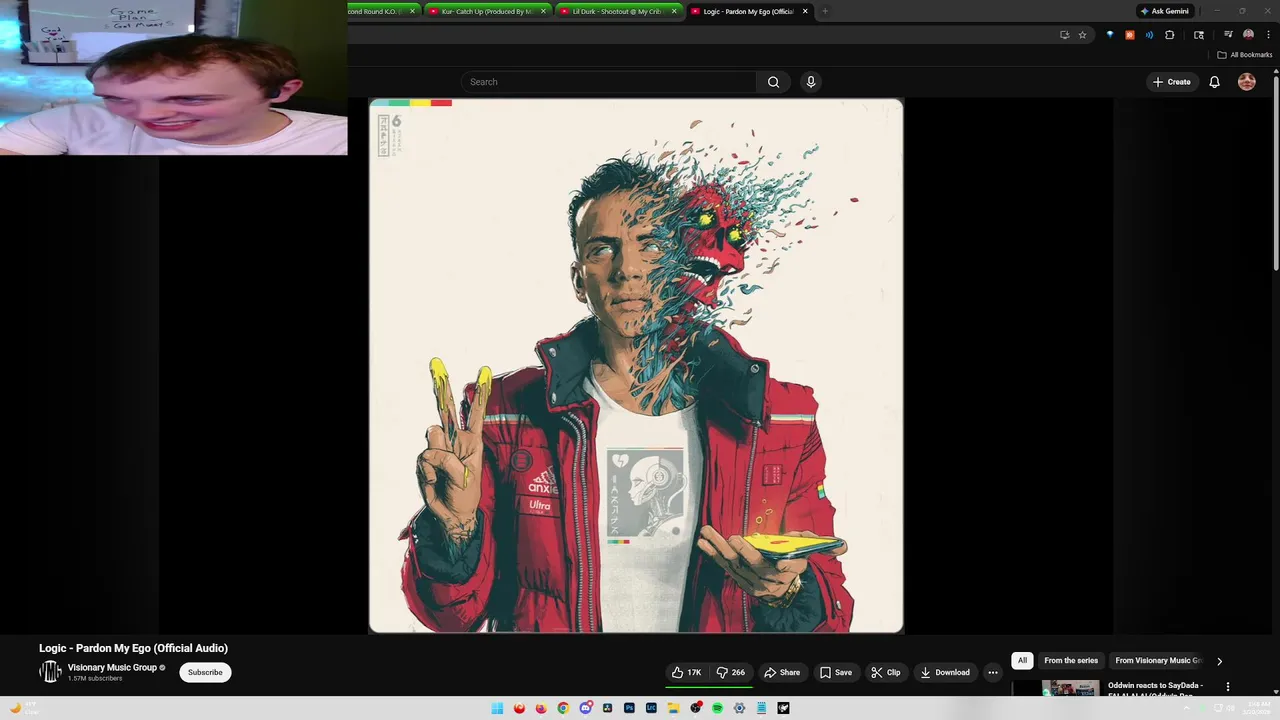Save the video to a playlist

click(836, 672)
